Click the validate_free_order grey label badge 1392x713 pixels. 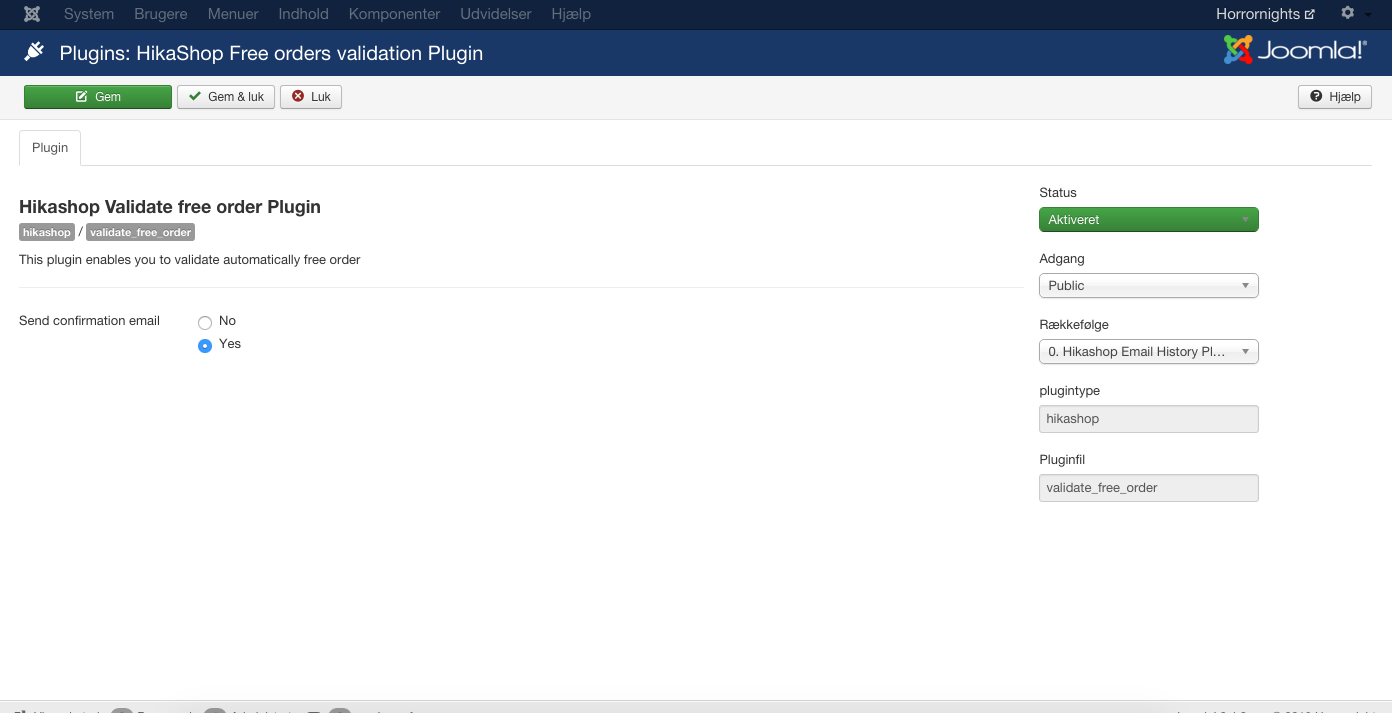coord(140,232)
